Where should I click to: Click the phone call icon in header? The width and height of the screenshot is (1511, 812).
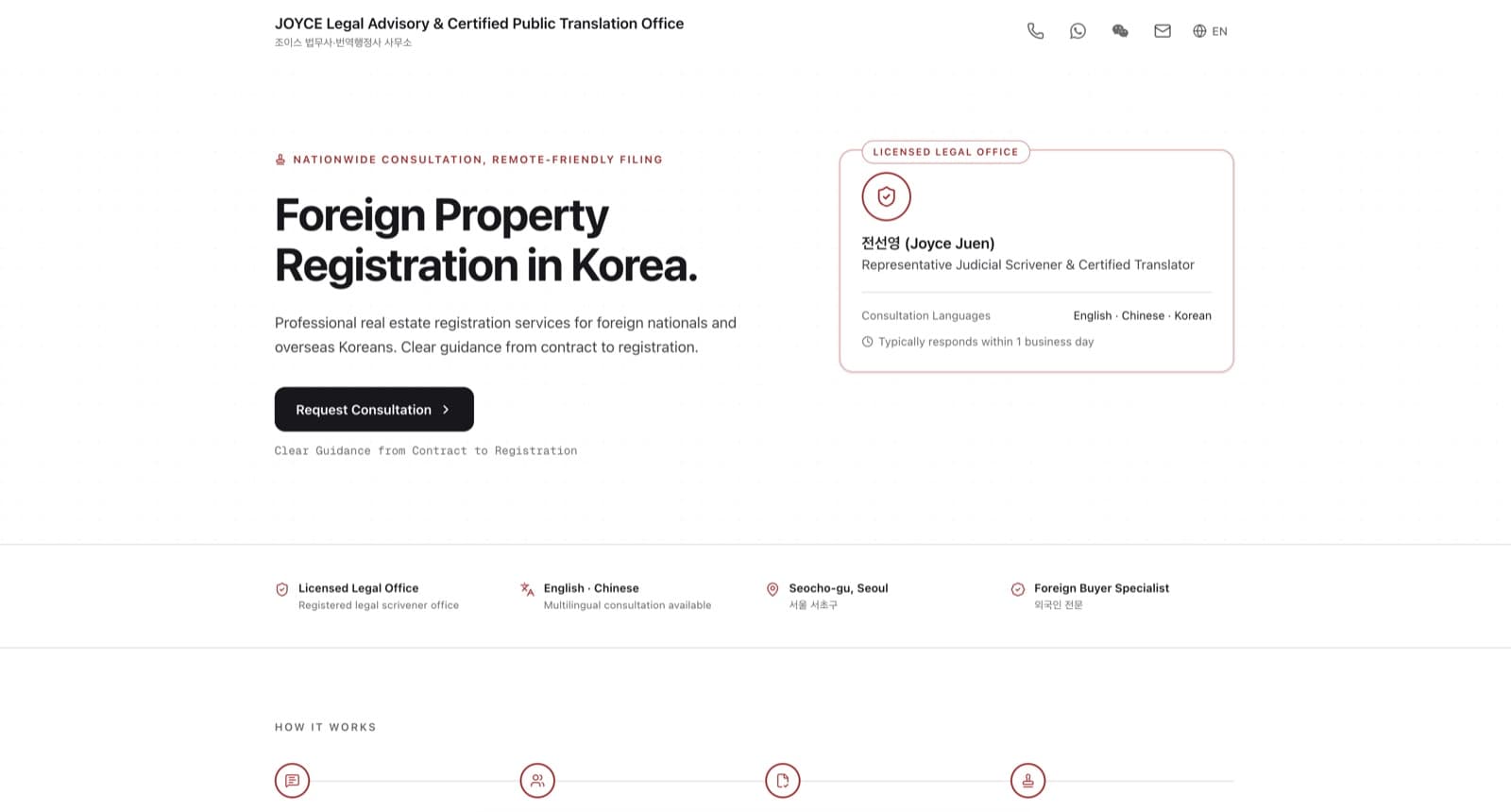coord(1035,31)
